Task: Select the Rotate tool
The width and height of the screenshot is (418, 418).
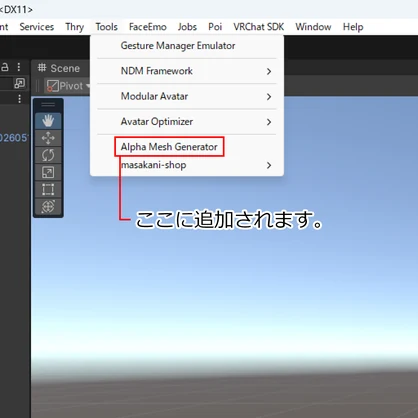Action: (48, 155)
